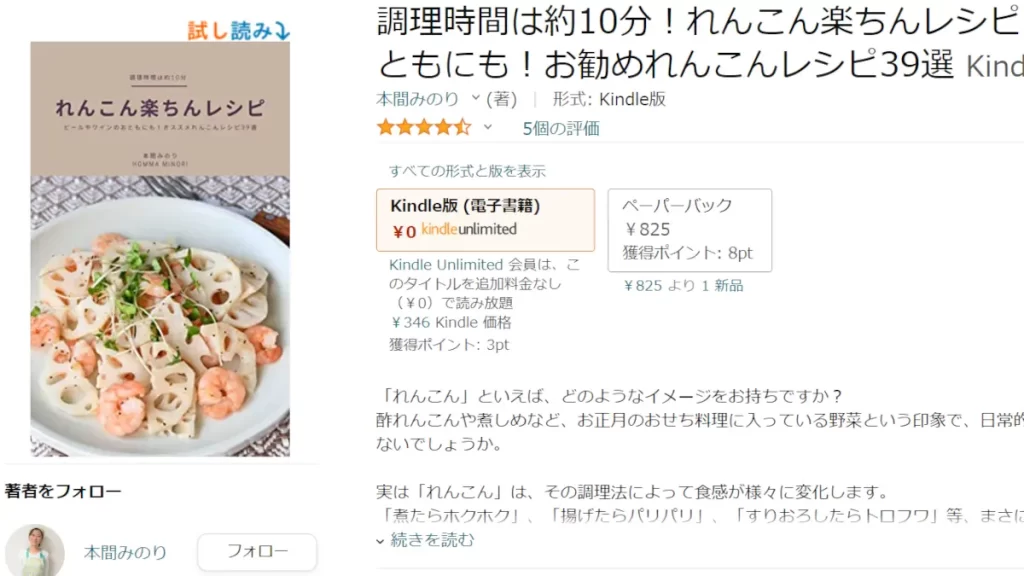Image resolution: width=1024 pixels, height=576 pixels.
Task: Click the author's profile photo
Action: [35, 551]
